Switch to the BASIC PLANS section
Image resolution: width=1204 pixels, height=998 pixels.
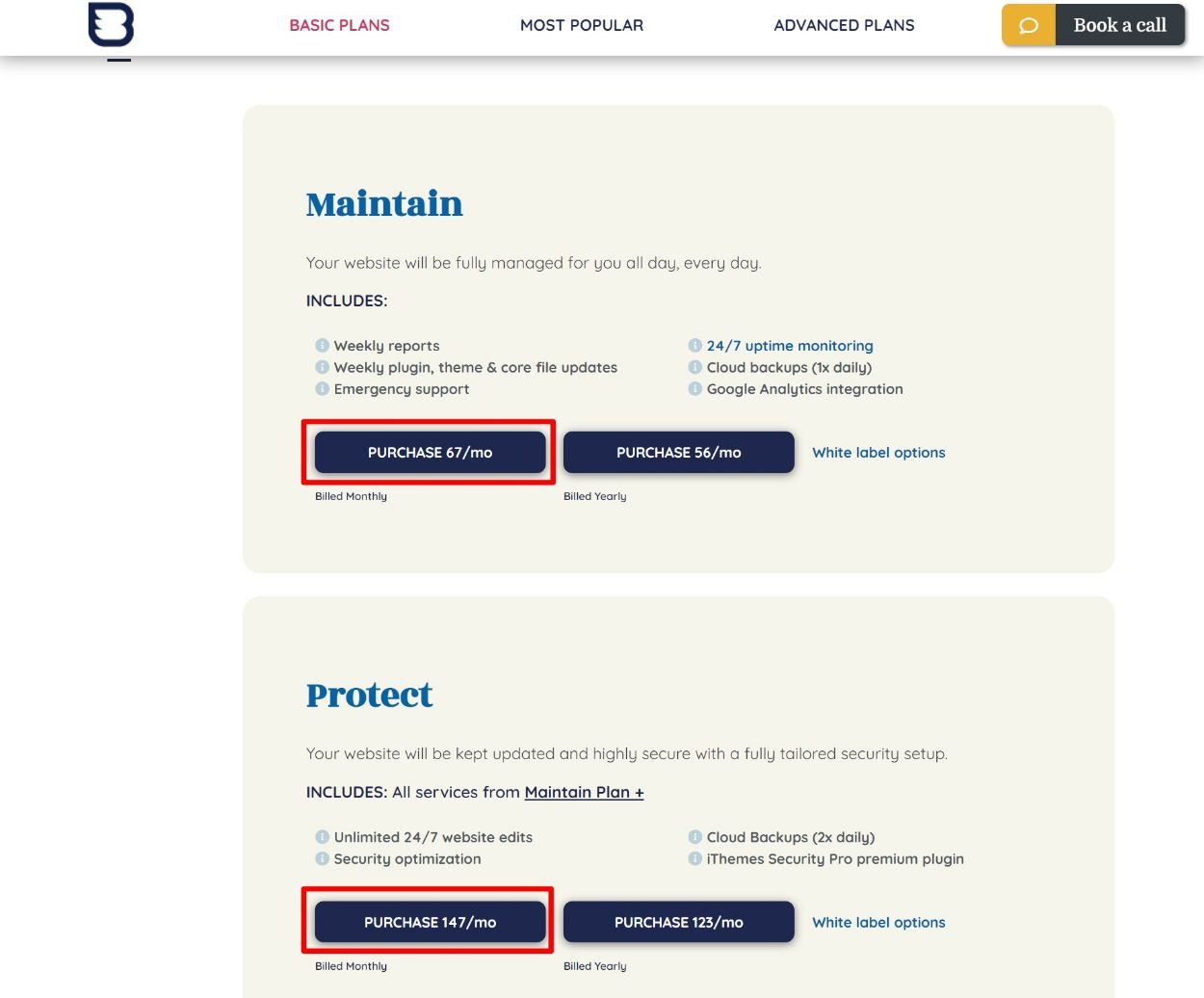point(339,25)
